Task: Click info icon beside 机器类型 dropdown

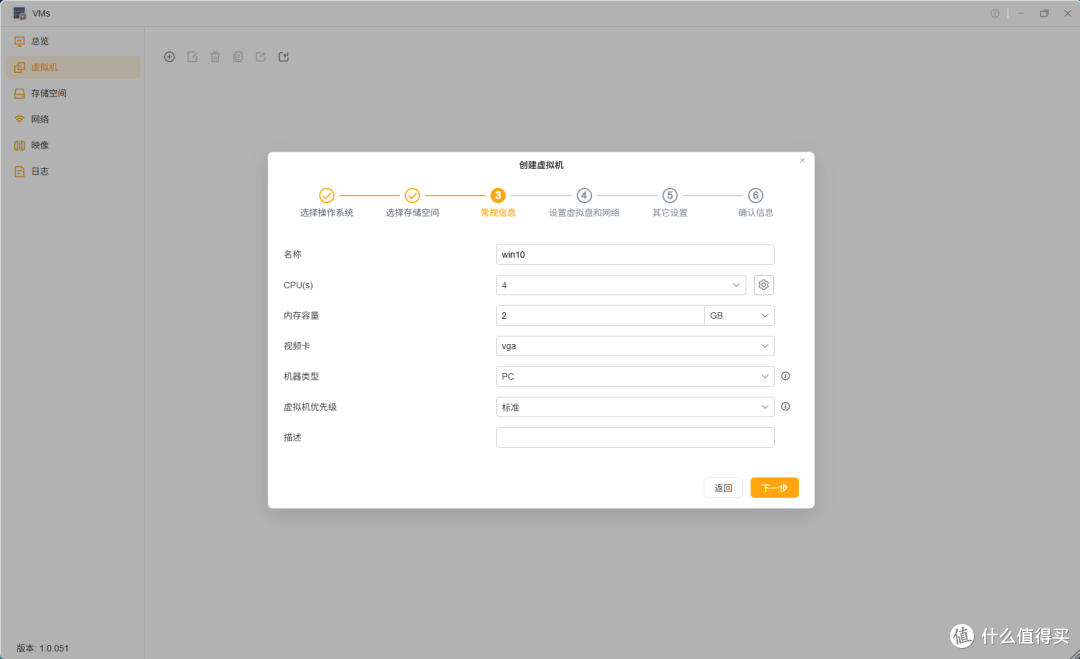Action: (785, 376)
